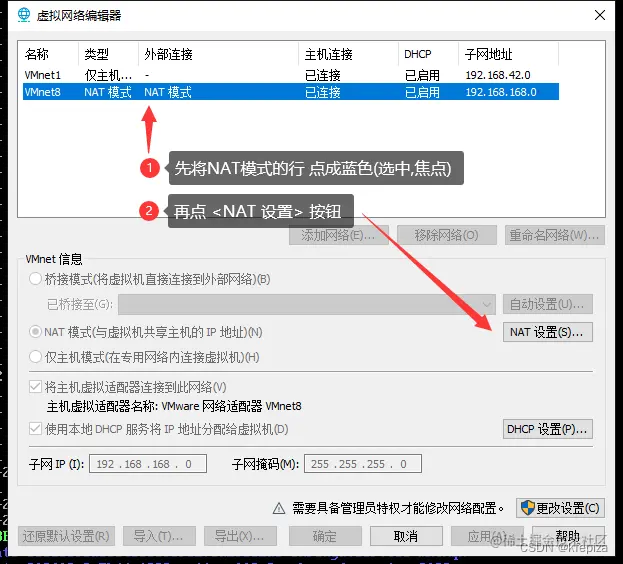The height and width of the screenshot is (564, 623).
Task: Select the NAT 模式 radio button
Action: (35, 332)
